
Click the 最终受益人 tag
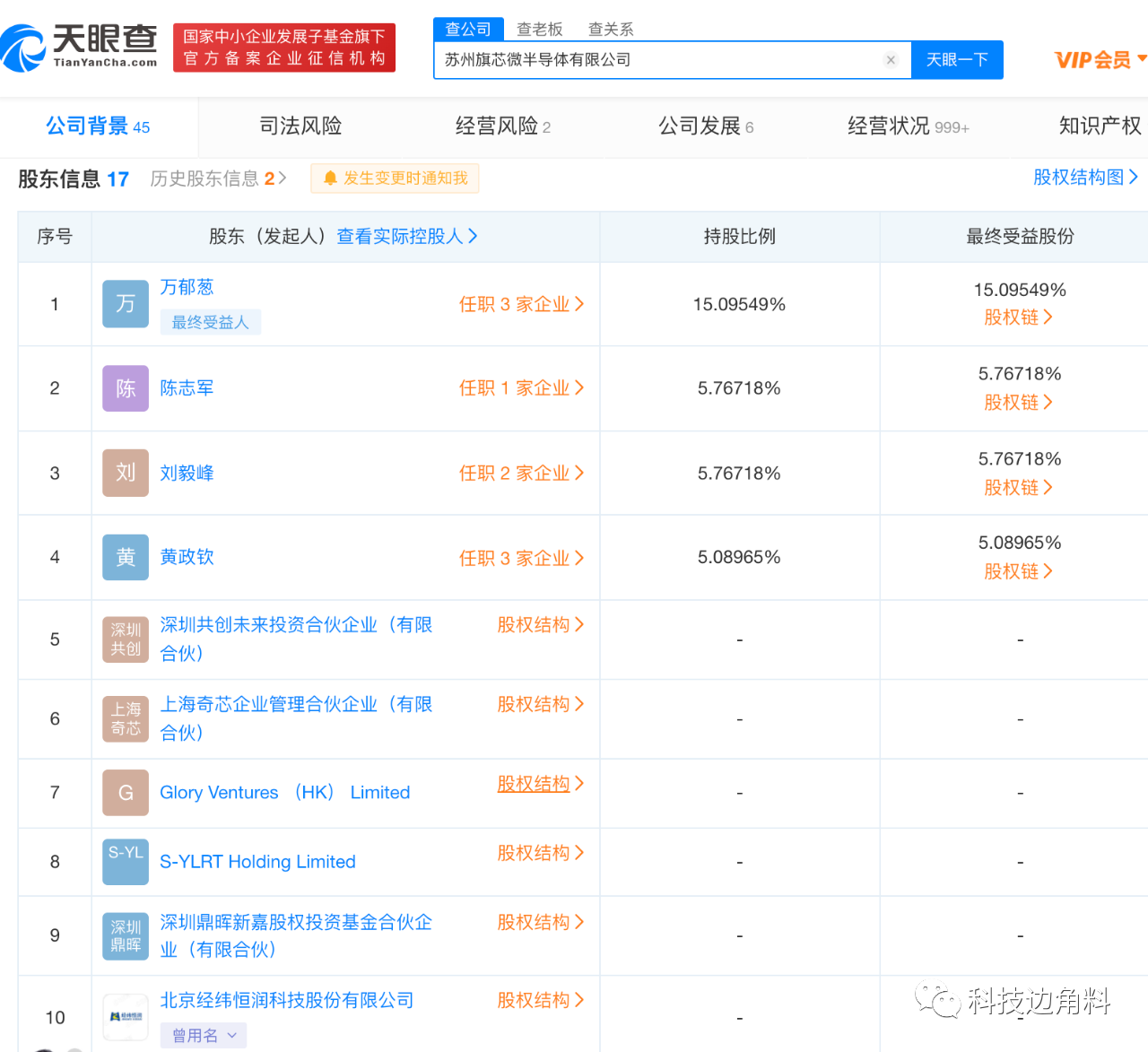(x=211, y=322)
